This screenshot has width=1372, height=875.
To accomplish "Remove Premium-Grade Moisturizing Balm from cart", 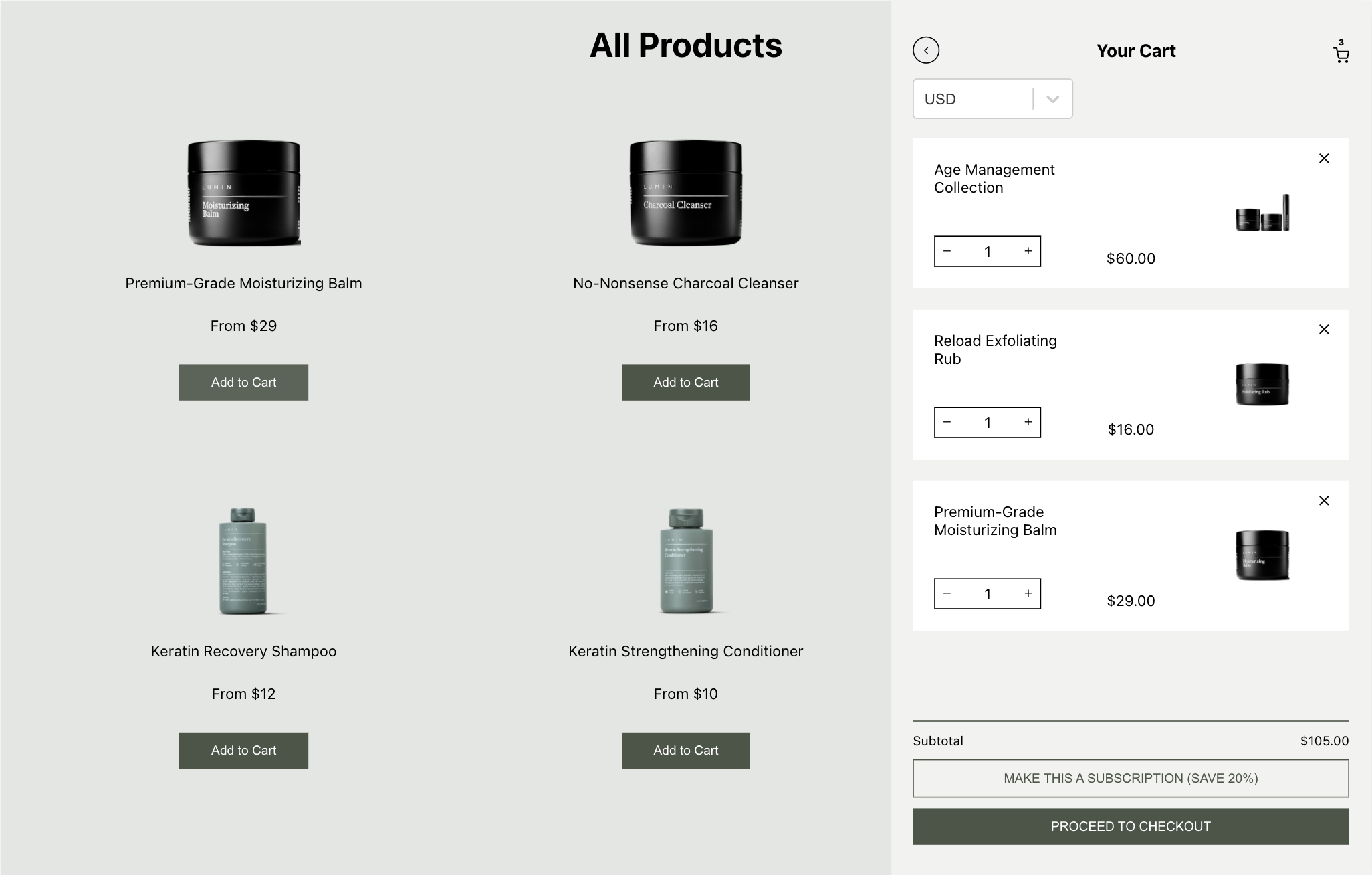I will 1324,501.
